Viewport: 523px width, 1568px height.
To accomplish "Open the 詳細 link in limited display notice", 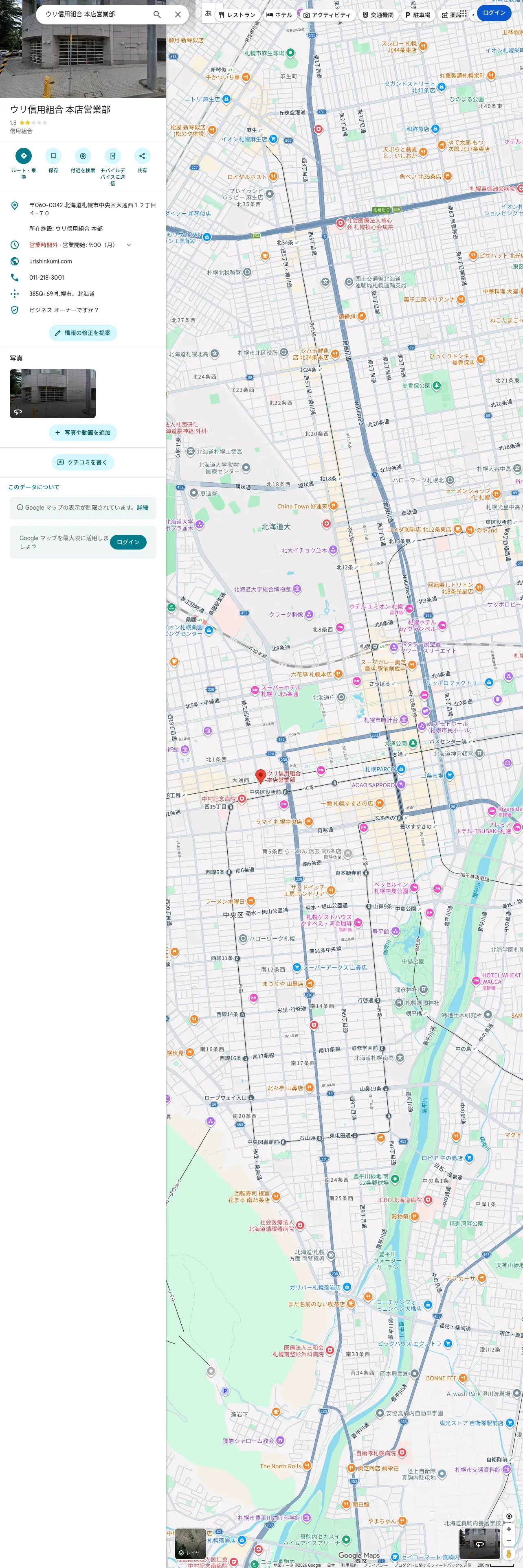I will point(143,508).
